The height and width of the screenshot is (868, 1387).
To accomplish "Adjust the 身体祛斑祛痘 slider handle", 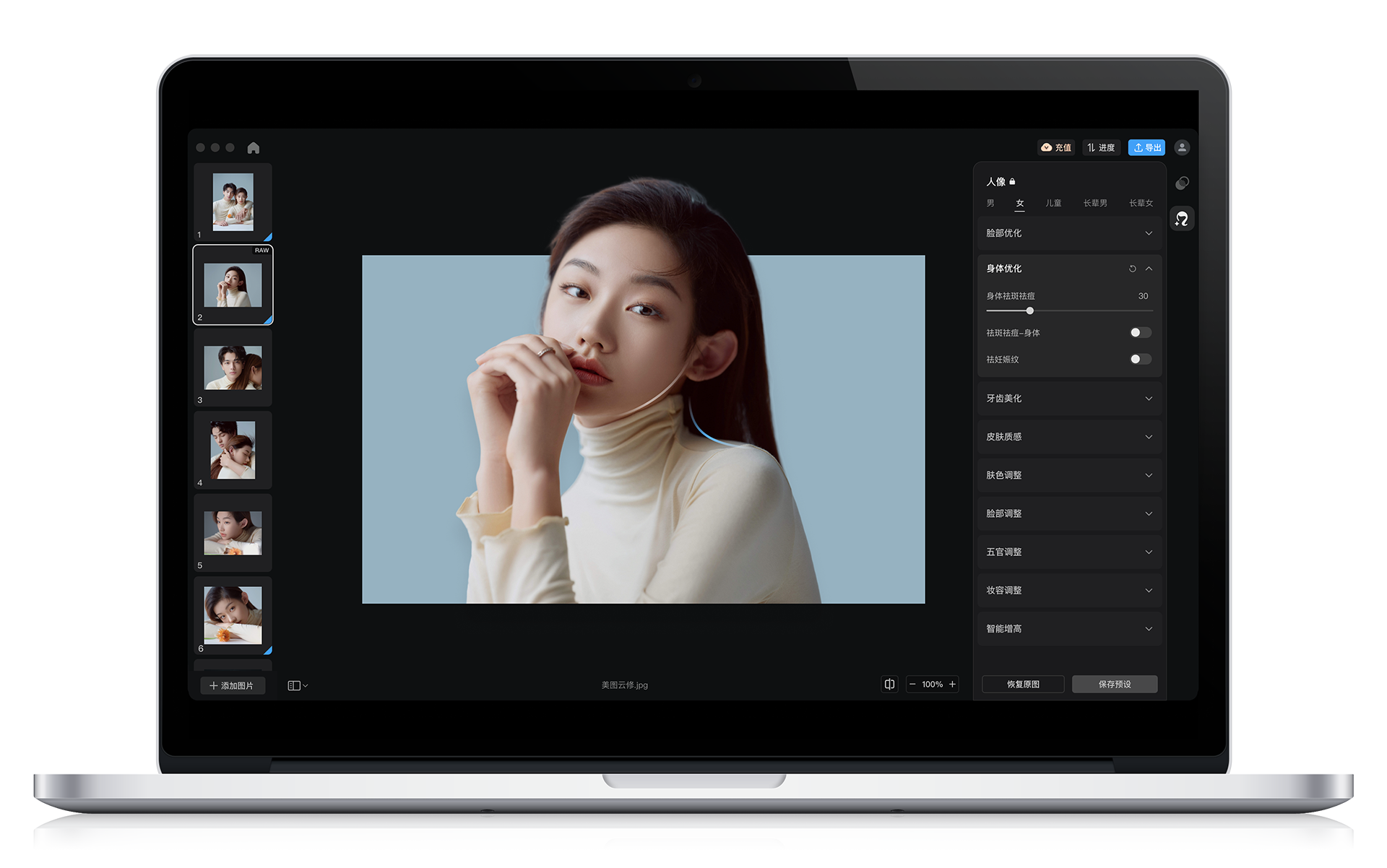I will click(1029, 311).
